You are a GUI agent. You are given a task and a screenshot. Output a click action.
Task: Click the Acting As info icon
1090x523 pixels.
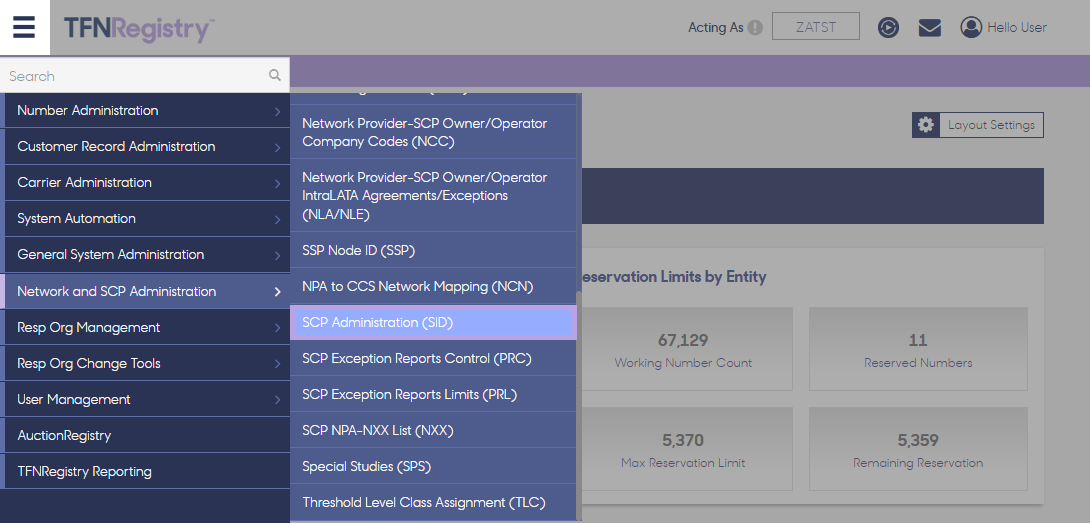click(x=755, y=28)
